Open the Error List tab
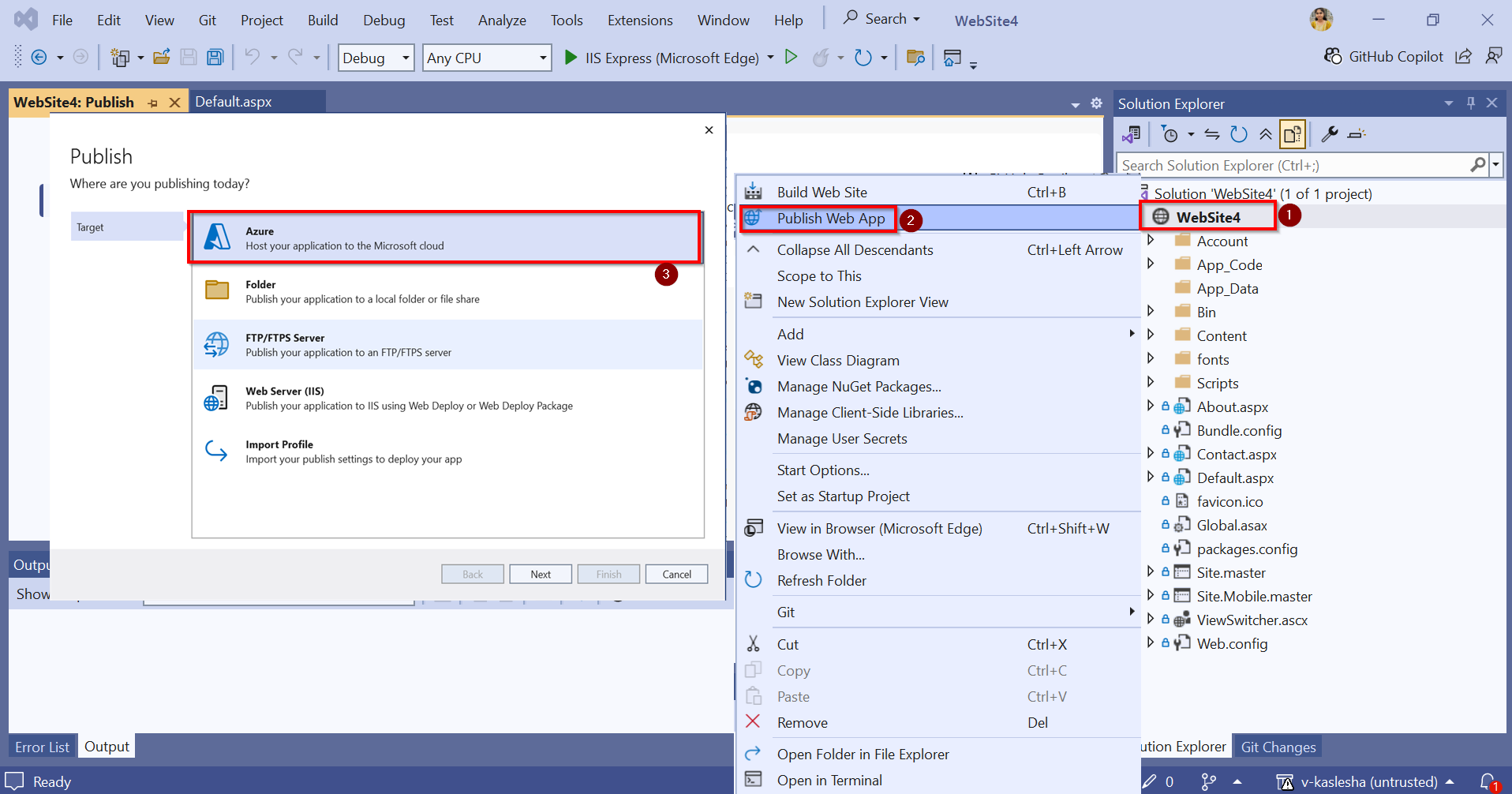Screen dimensions: 1512x794 [x=42, y=747]
